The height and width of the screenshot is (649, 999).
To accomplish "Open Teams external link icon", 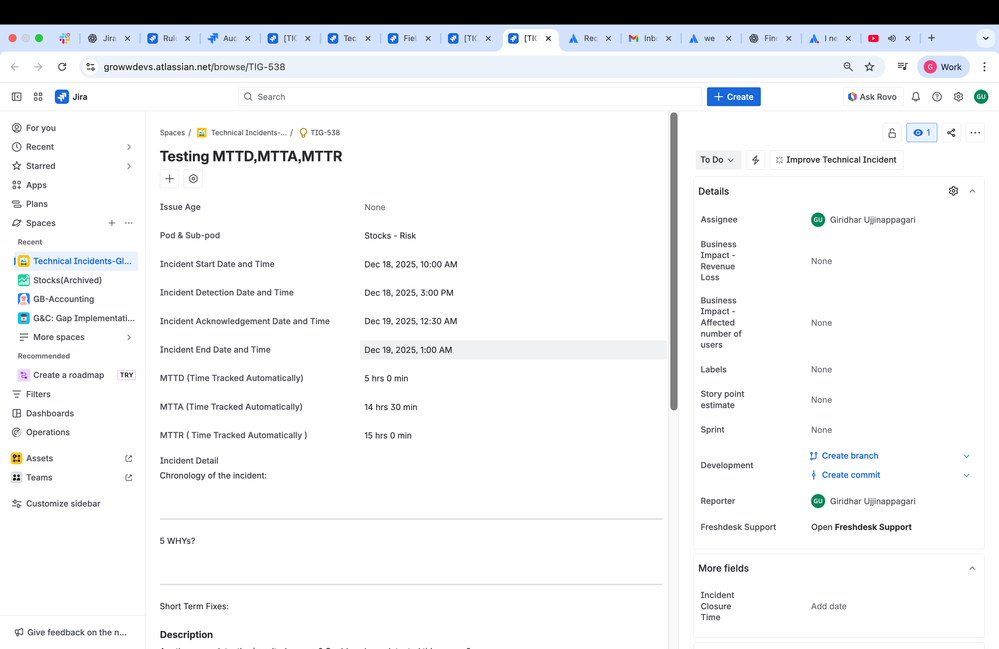I will click(x=129, y=478).
